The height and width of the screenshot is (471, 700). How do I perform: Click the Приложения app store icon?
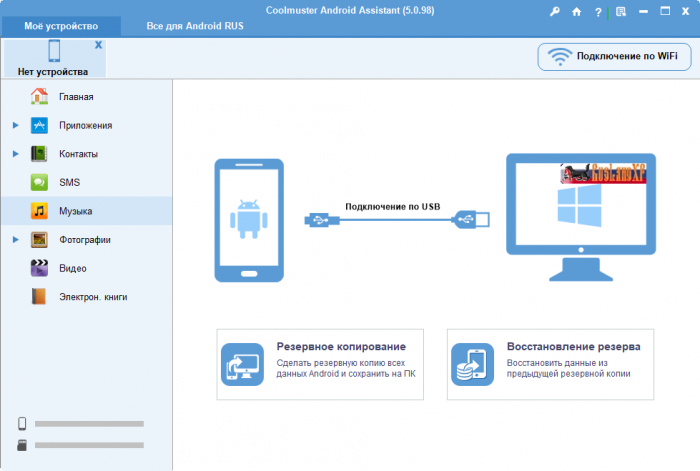39,125
